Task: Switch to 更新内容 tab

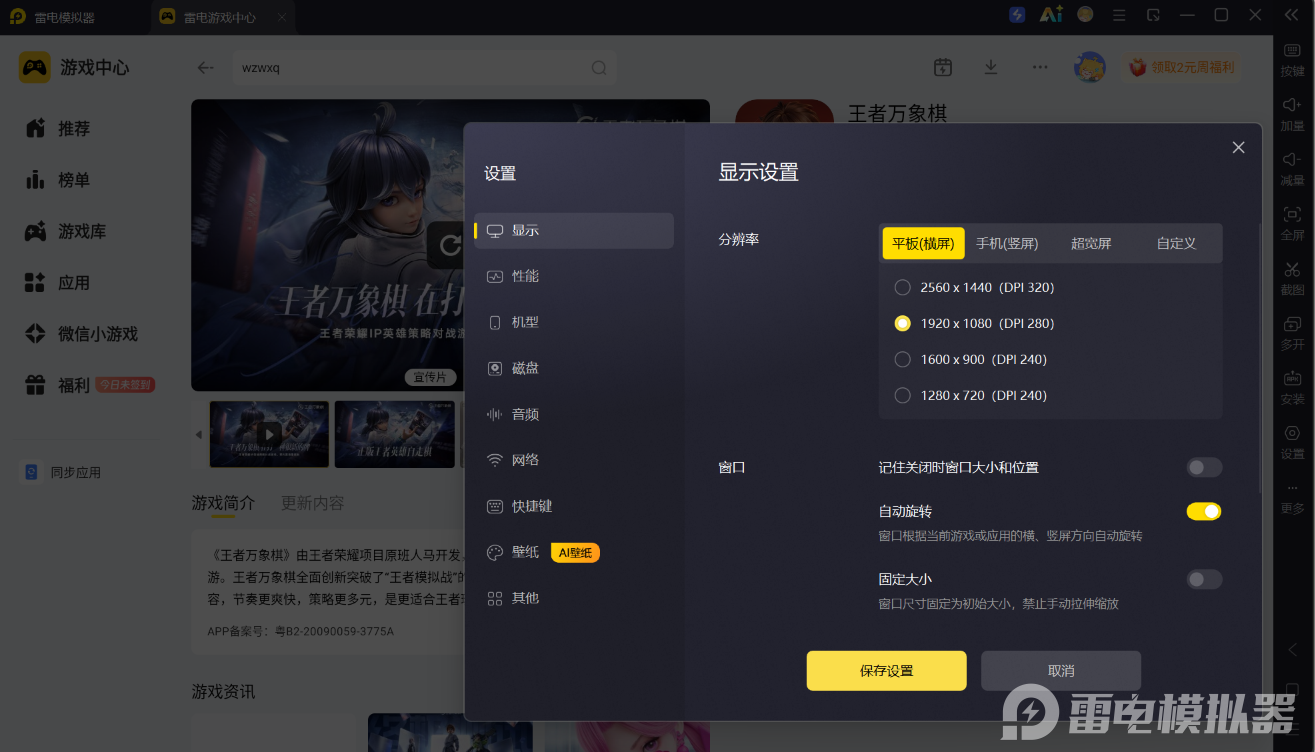Action: [312, 503]
